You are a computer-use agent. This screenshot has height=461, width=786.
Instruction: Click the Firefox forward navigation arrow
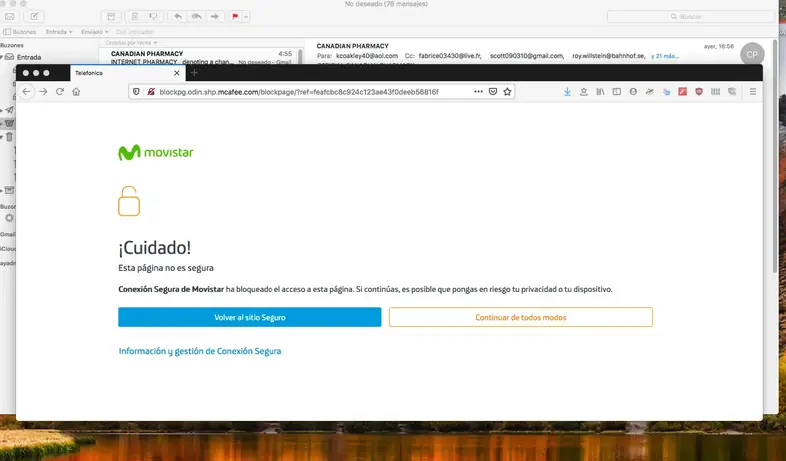pyautogui.click(x=44, y=92)
